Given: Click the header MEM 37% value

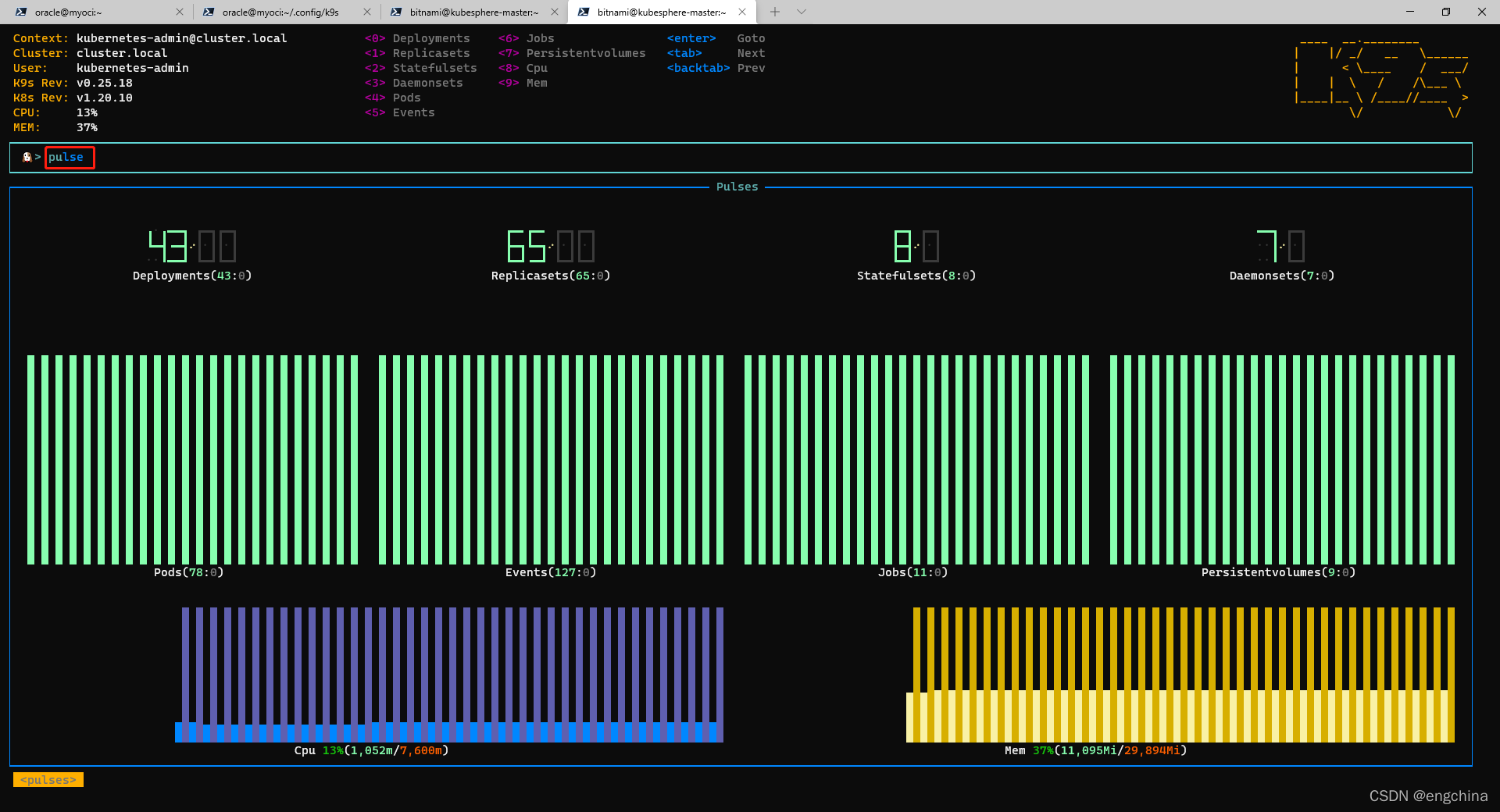Looking at the screenshot, I should 87,127.
